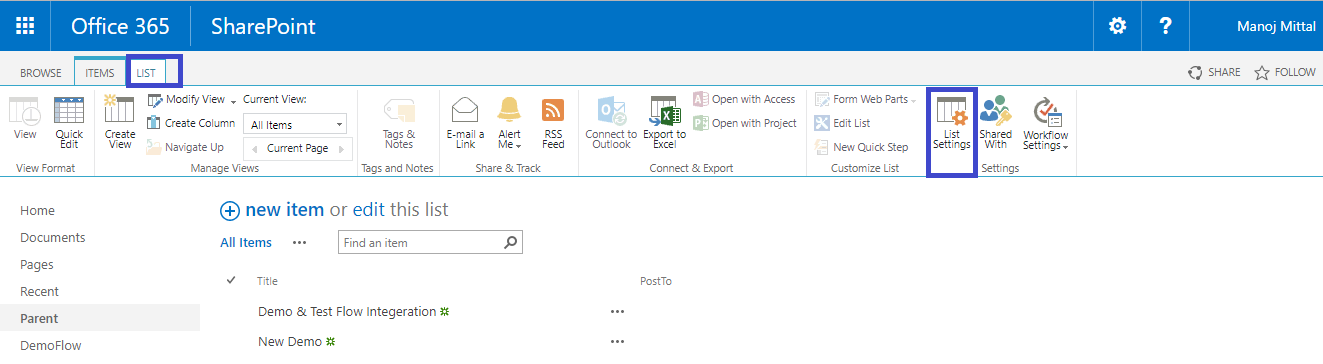Viewport: 1323px width, 364px height.
Task: Select the Parent list in navigation
Action: [39, 319]
